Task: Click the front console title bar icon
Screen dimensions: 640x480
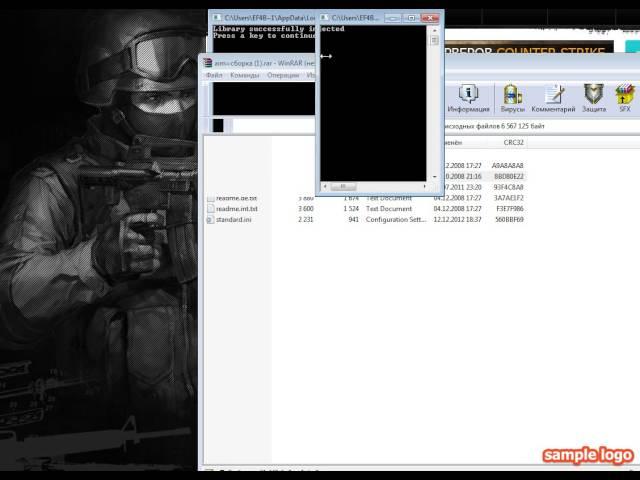Action: coord(324,18)
